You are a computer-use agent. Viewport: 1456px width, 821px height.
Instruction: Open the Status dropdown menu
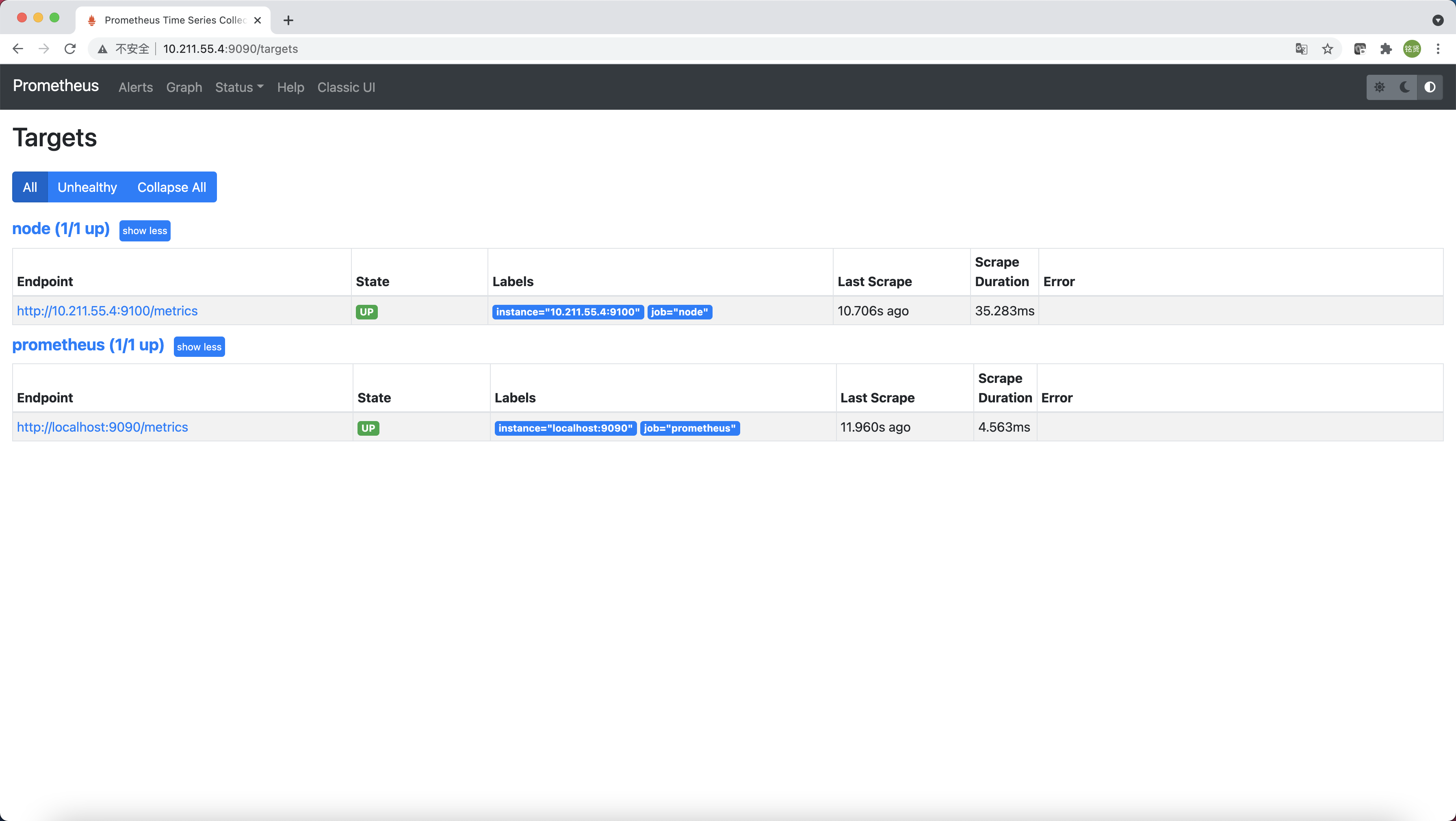coord(239,88)
